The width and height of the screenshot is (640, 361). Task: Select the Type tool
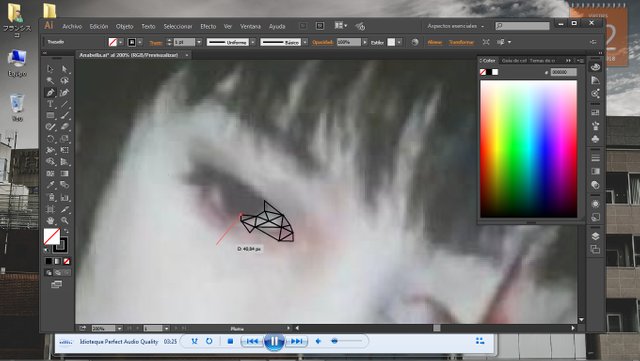[50, 104]
